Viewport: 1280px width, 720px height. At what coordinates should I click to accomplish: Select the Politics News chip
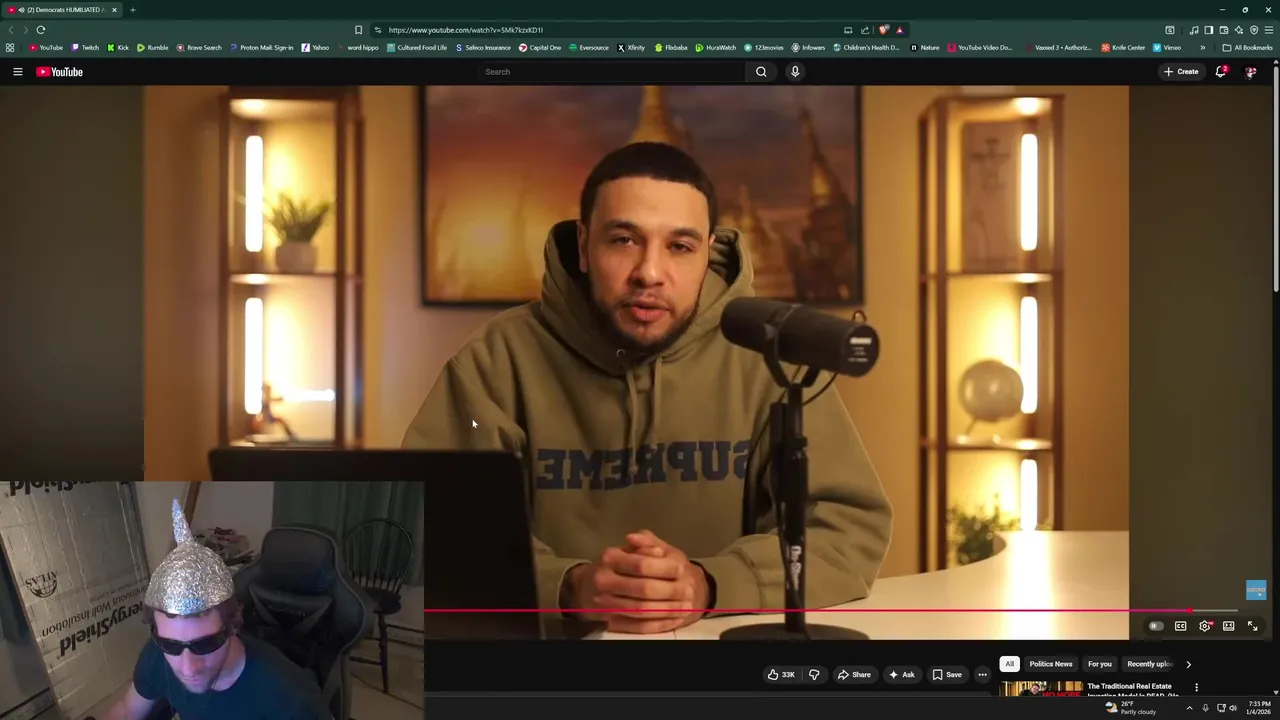point(1051,664)
